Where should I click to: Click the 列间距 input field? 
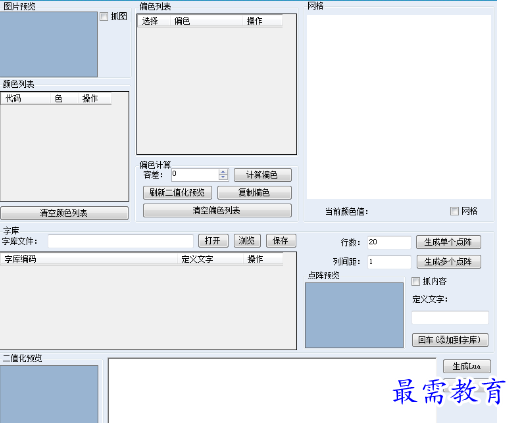point(389,262)
